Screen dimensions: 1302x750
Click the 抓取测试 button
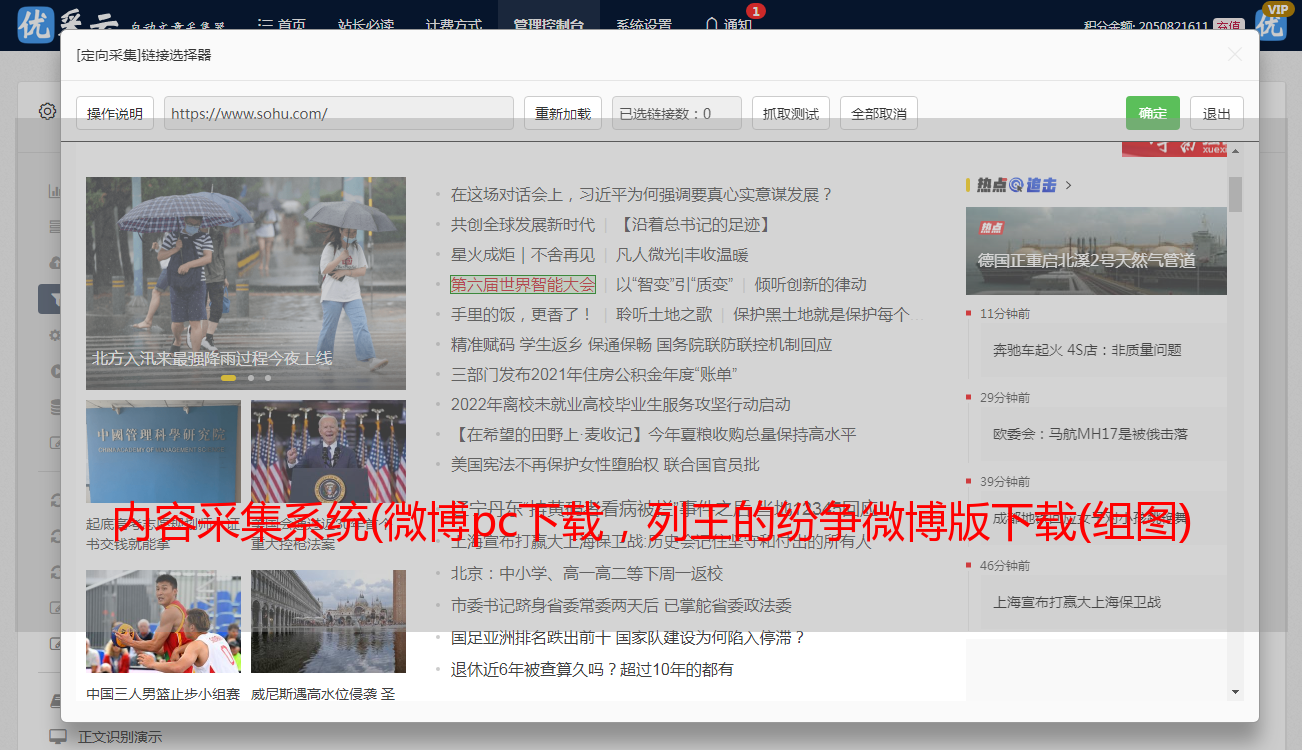[x=791, y=113]
